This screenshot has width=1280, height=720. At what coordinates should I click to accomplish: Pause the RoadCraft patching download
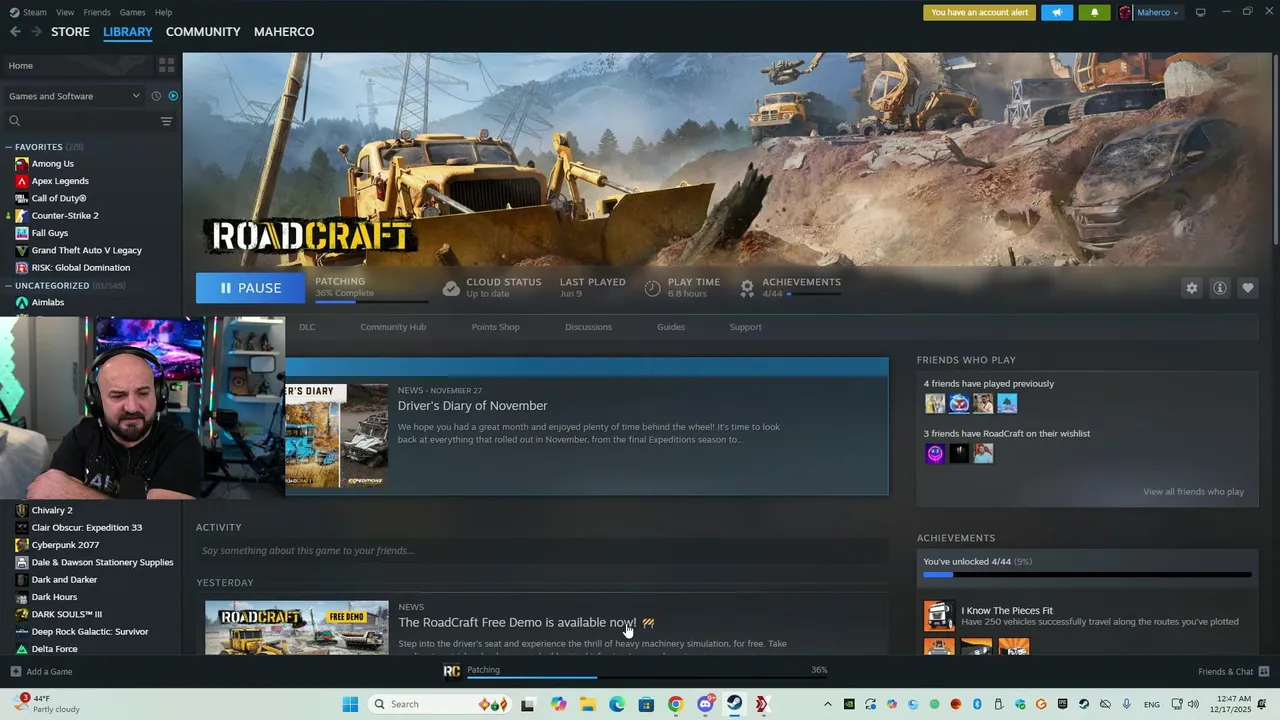pyautogui.click(x=250, y=288)
